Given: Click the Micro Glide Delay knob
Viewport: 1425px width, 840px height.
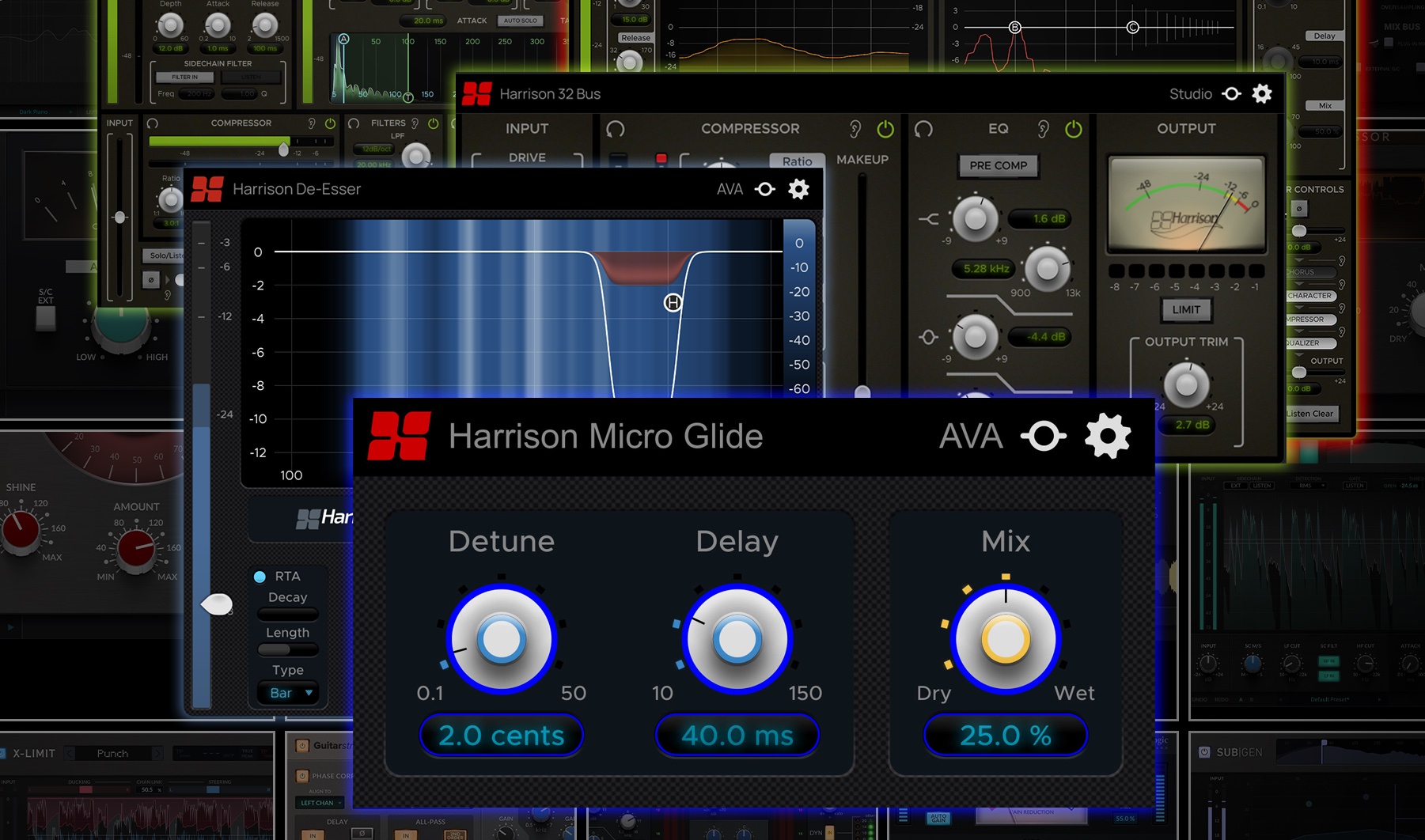Looking at the screenshot, I should pos(737,639).
